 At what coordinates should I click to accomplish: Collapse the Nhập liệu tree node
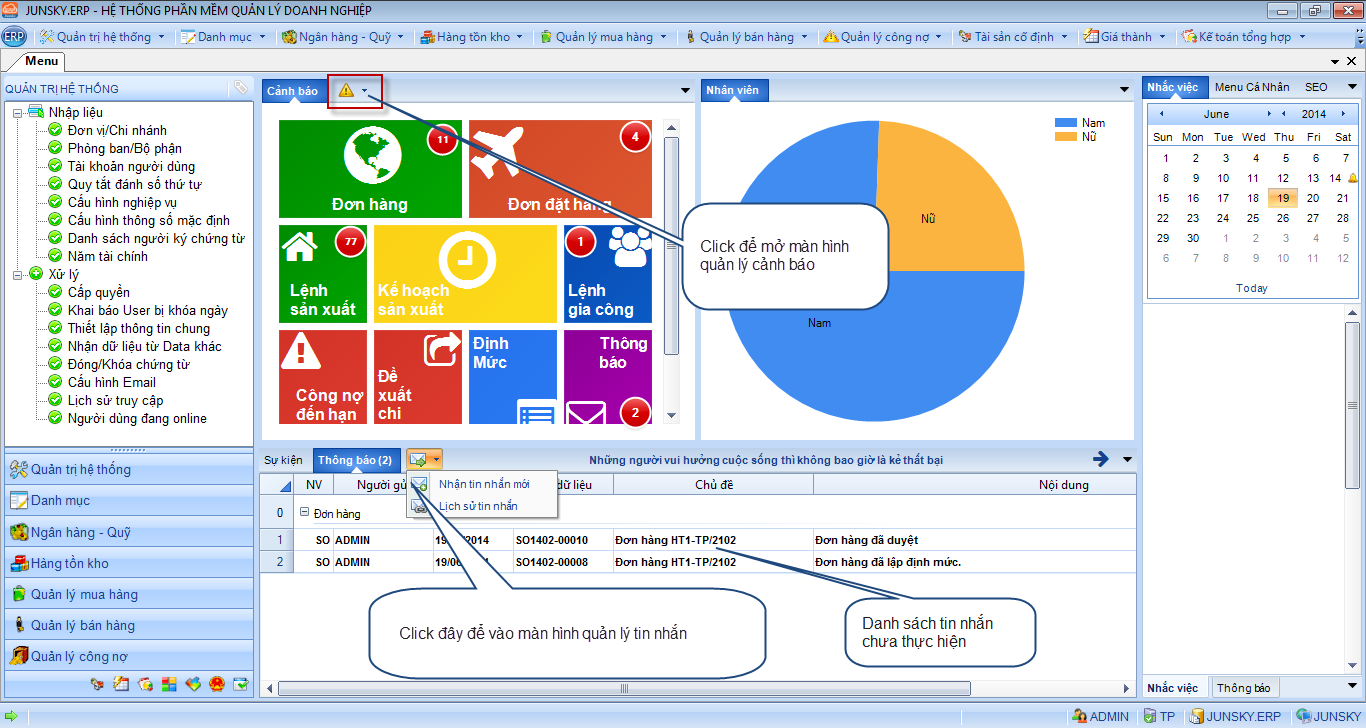point(18,113)
